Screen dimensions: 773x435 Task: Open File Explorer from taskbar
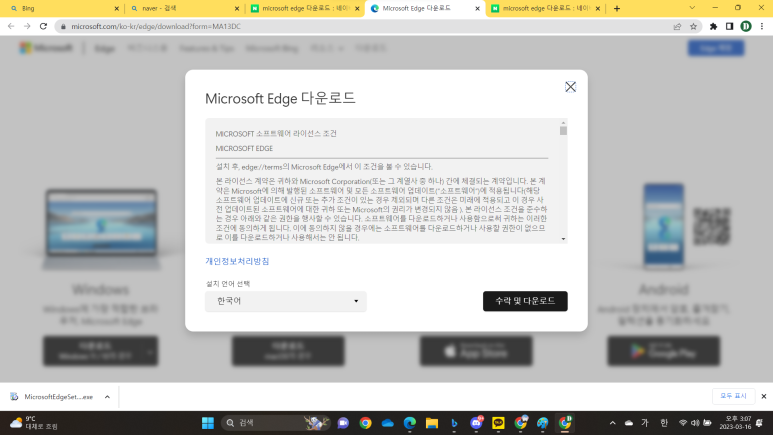432,423
